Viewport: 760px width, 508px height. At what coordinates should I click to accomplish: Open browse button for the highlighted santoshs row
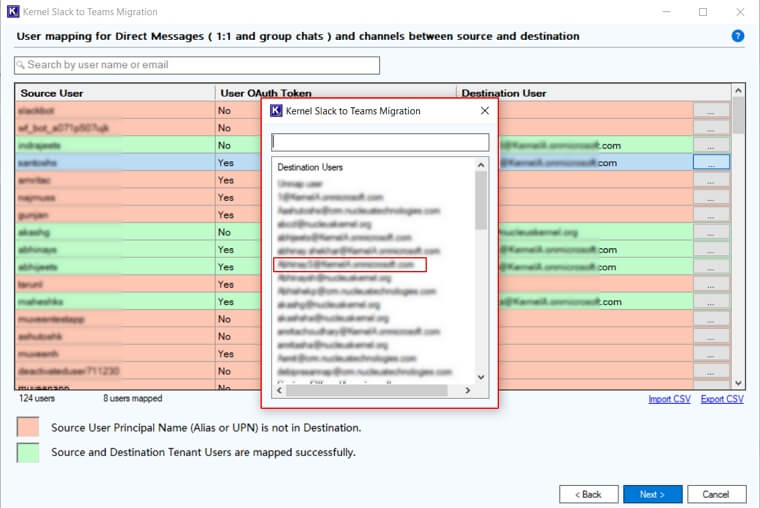(711, 162)
